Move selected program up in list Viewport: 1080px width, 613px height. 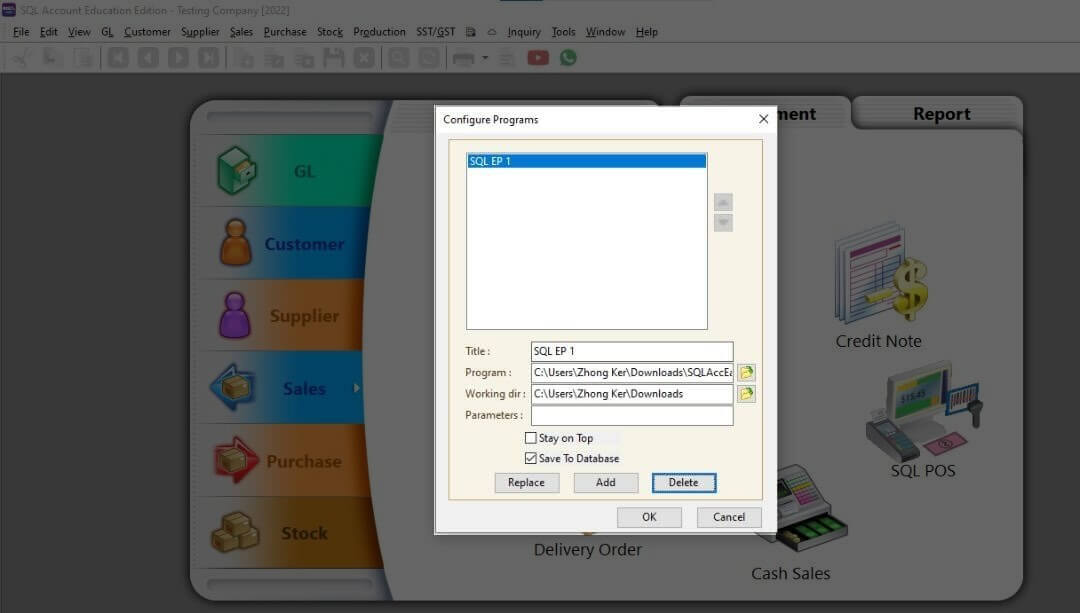(723, 202)
